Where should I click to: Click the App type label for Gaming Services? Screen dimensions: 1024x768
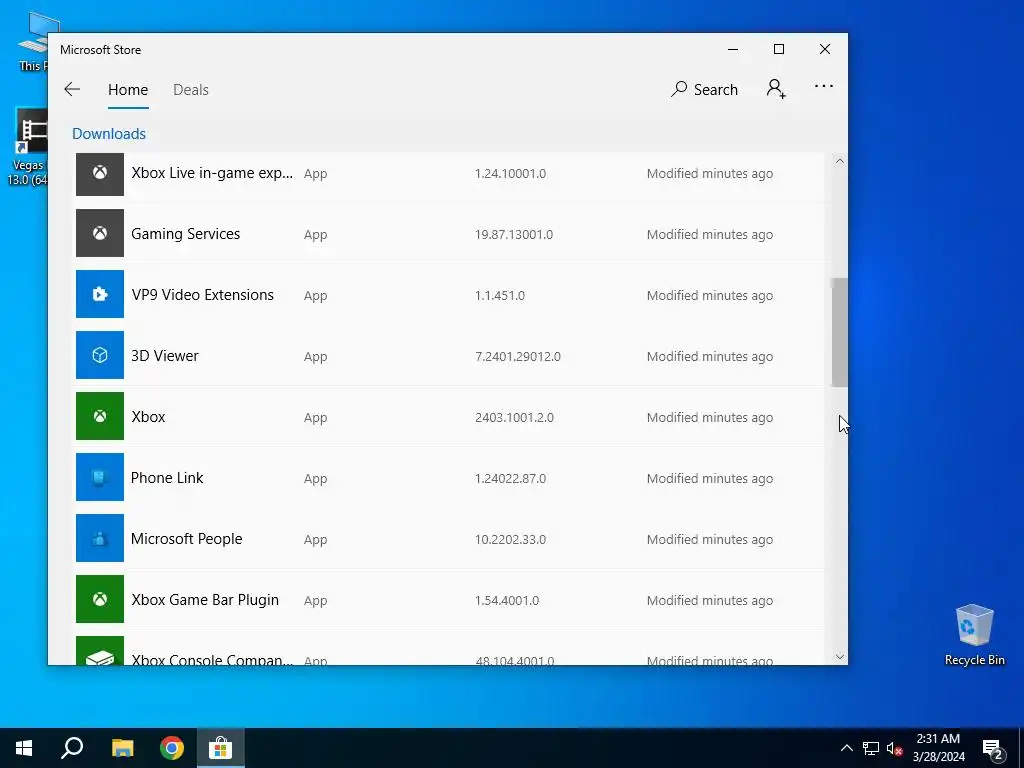pos(315,235)
